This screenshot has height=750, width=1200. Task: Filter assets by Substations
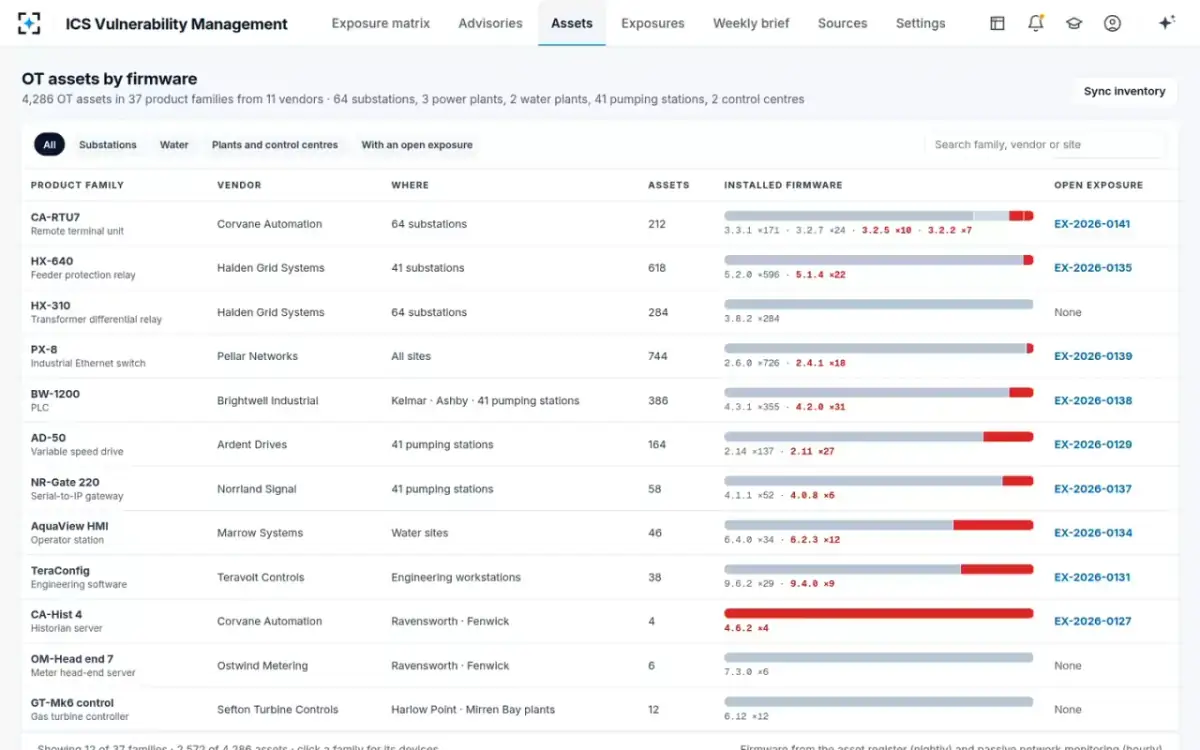point(108,145)
